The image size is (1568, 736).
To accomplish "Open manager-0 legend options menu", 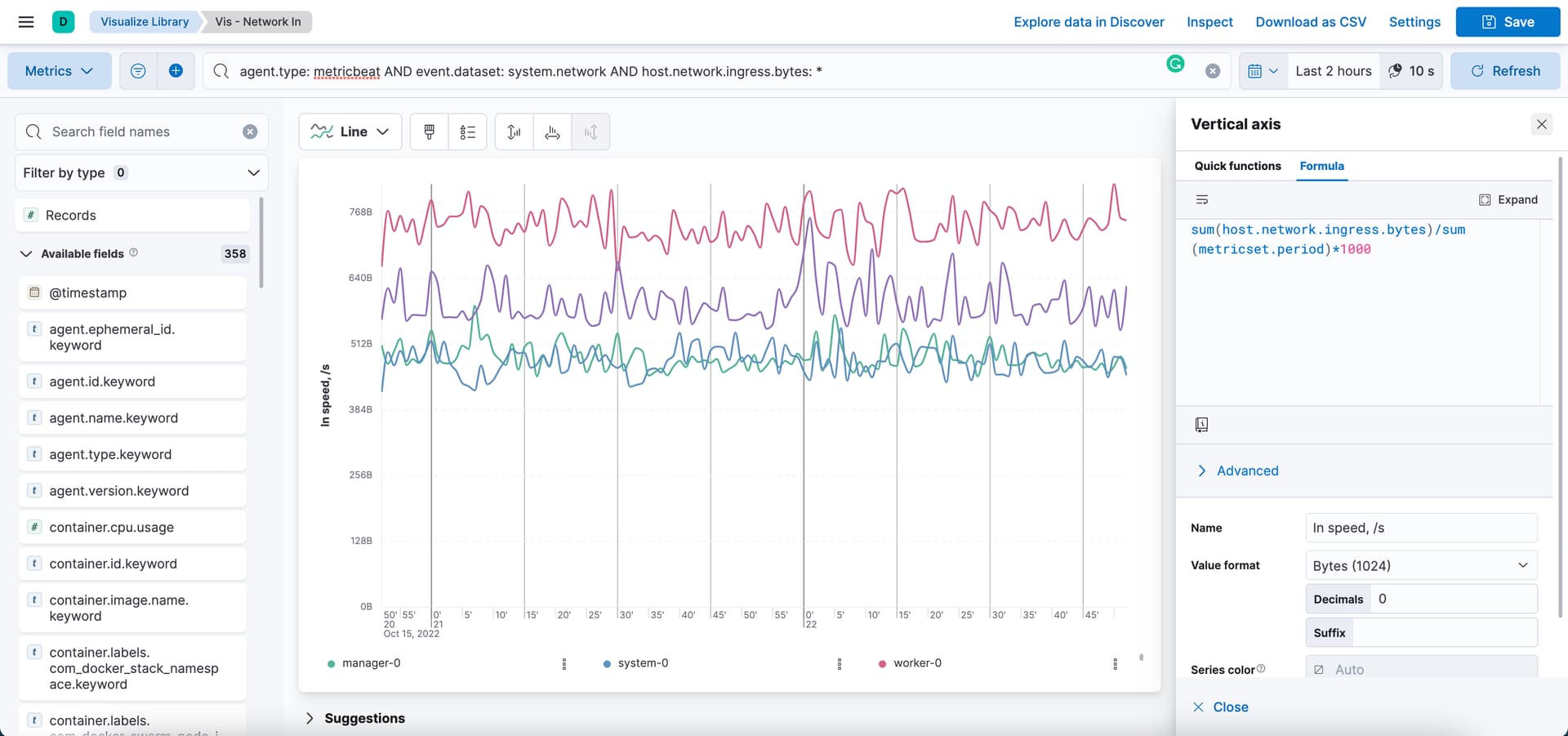I will tap(563, 664).
